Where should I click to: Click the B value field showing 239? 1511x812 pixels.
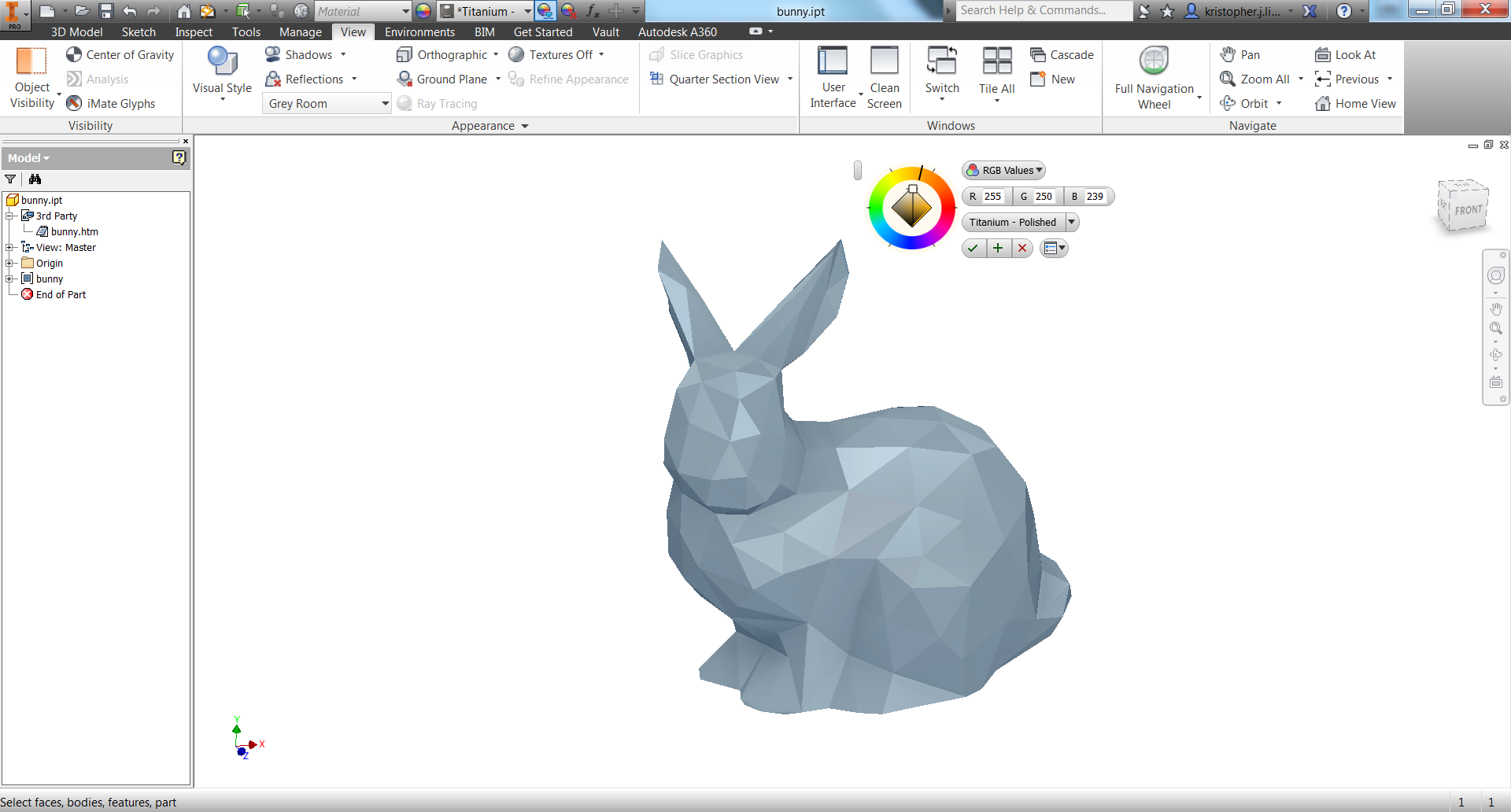pyautogui.click(x=1095, y=197)
